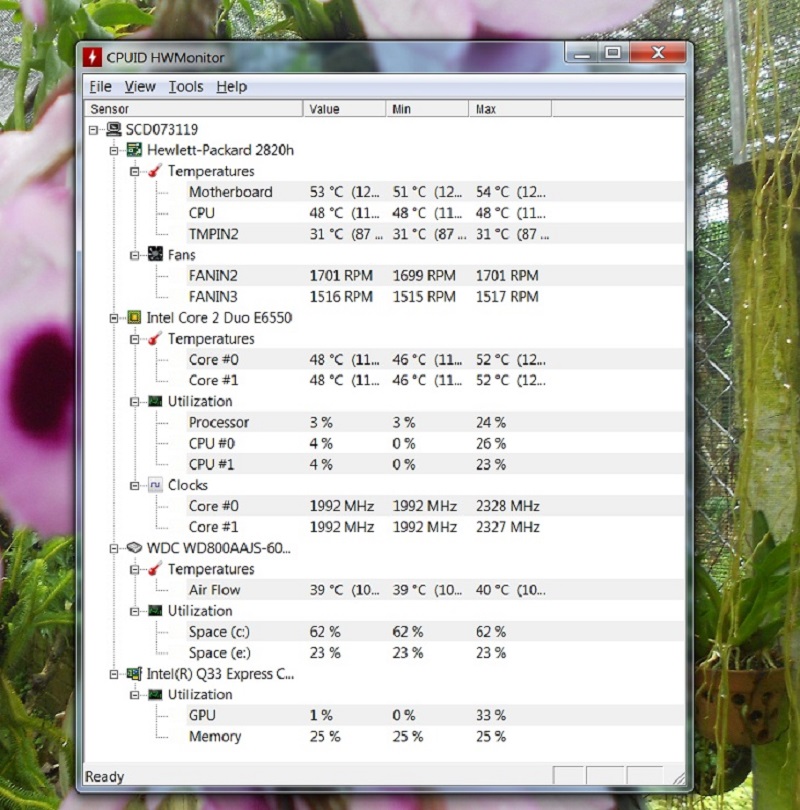
Task: Select the CPU temperature row
Action: pyautogui.click(x=435, y=213)
